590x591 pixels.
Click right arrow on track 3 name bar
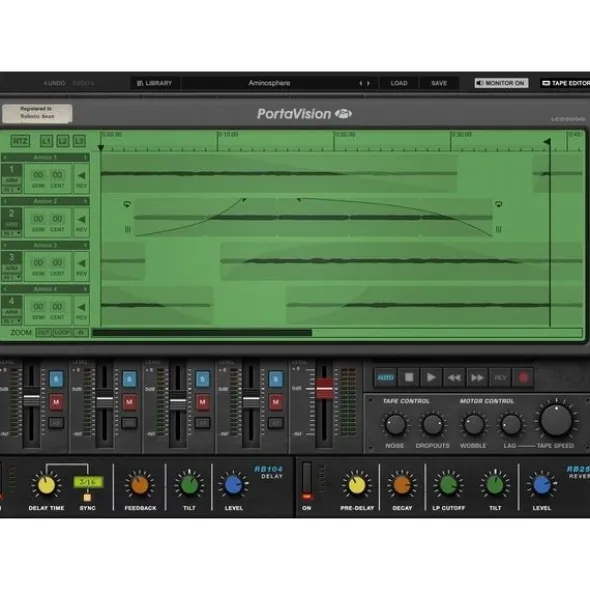coord(86,245)
